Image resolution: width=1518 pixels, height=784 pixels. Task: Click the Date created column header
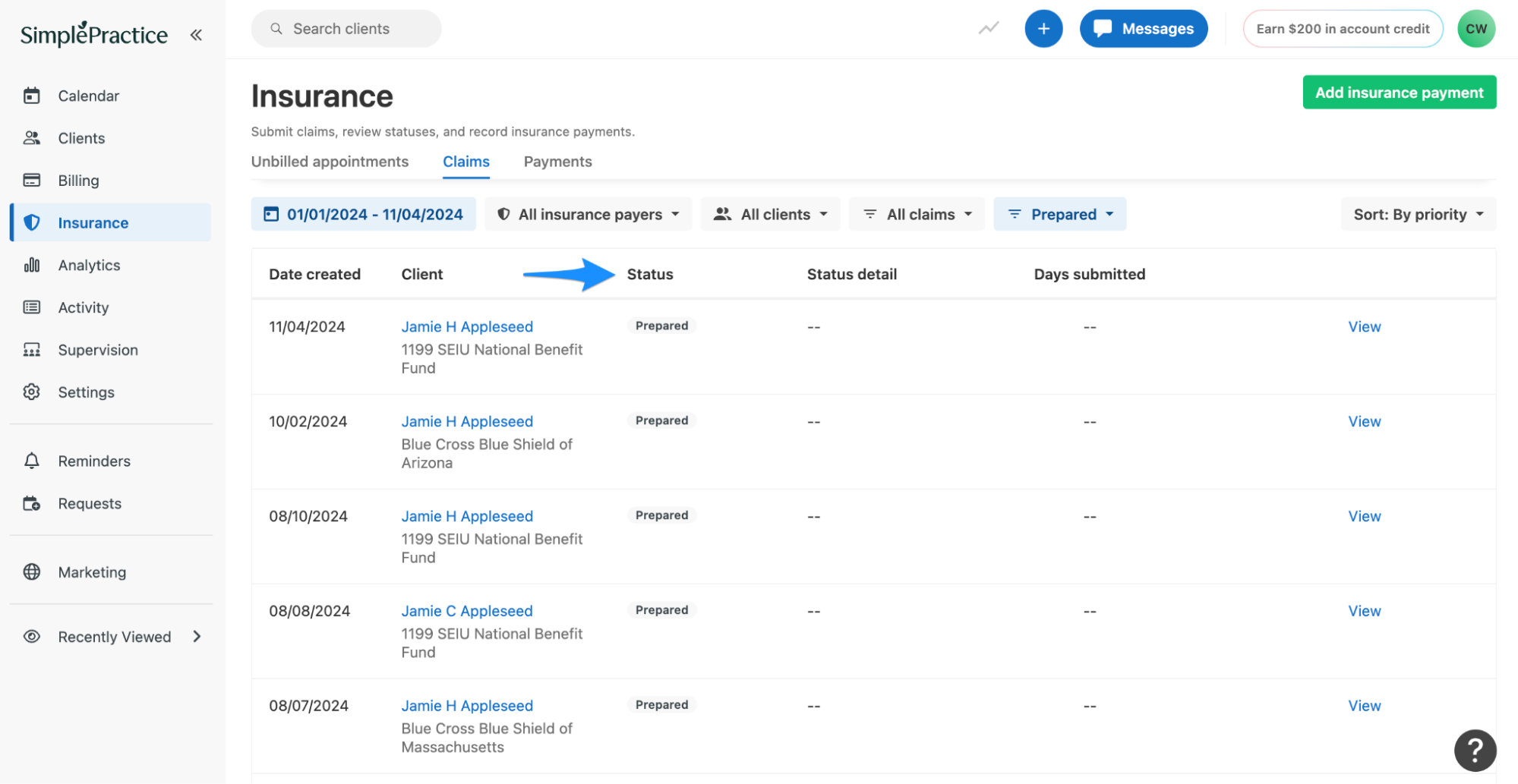coord(314,274)
